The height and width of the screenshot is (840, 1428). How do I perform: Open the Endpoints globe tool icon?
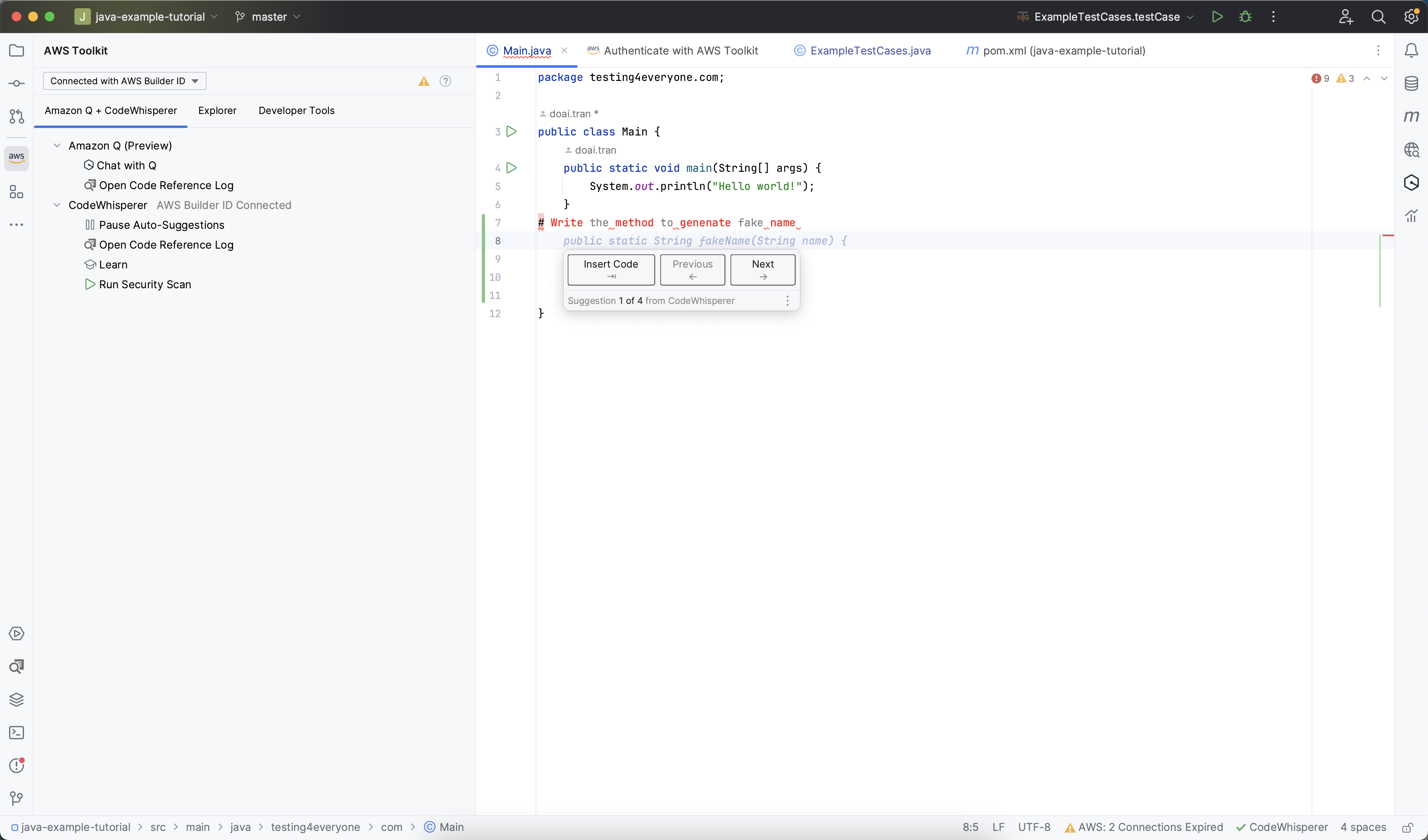coord(1411,149)
